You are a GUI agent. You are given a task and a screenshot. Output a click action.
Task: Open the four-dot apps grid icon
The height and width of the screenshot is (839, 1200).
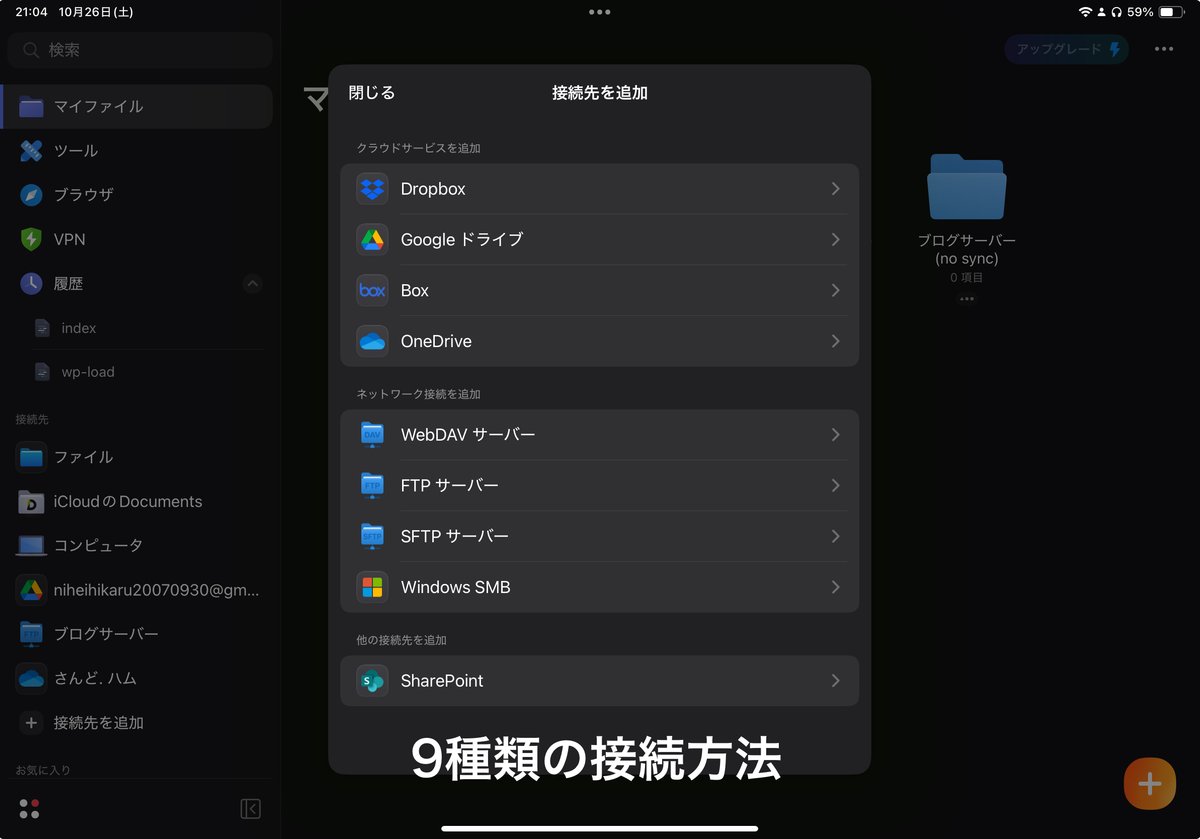coord(29,809)
